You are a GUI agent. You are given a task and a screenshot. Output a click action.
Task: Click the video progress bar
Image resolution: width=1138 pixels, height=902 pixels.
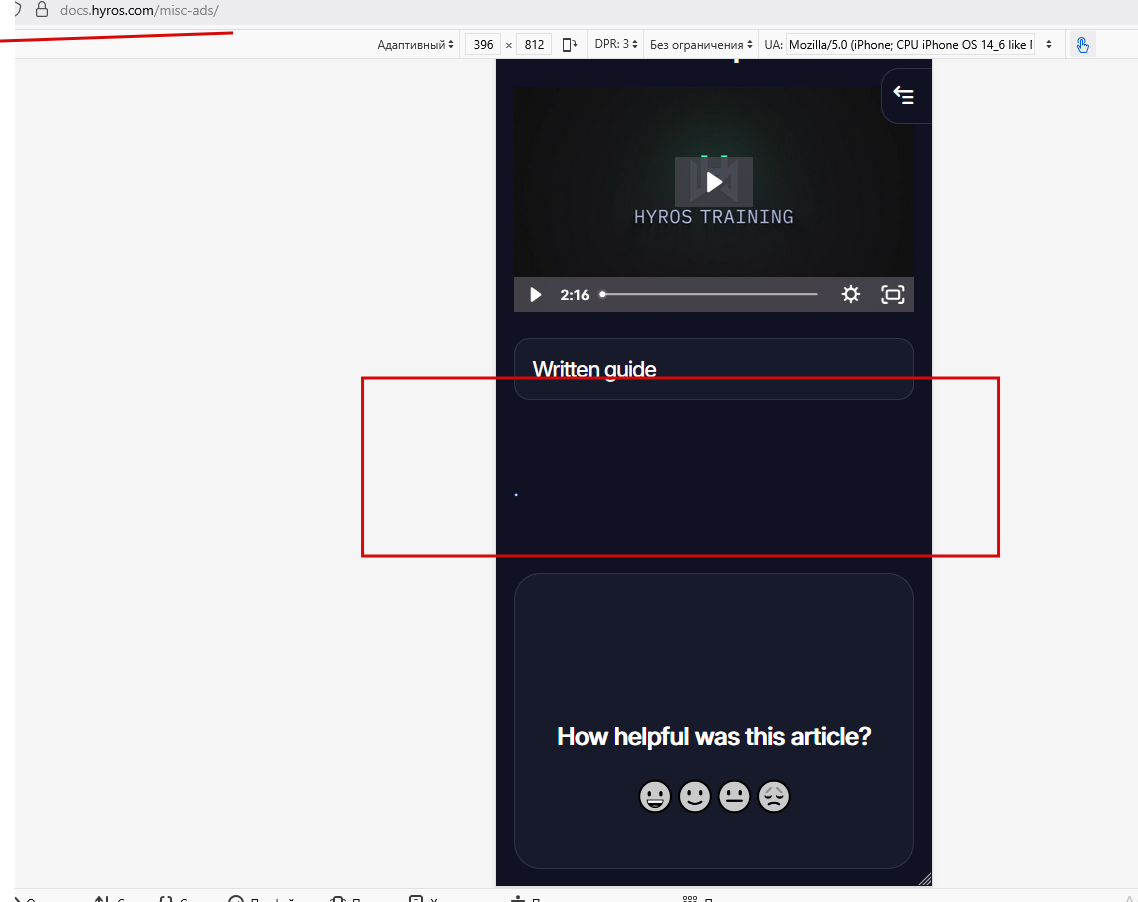point(710,294)
